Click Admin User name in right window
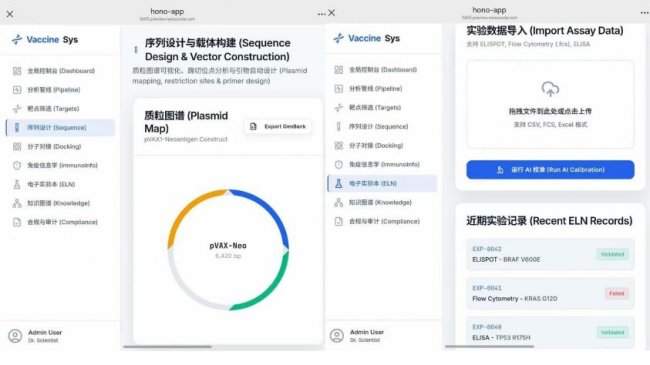 (367, 332)
